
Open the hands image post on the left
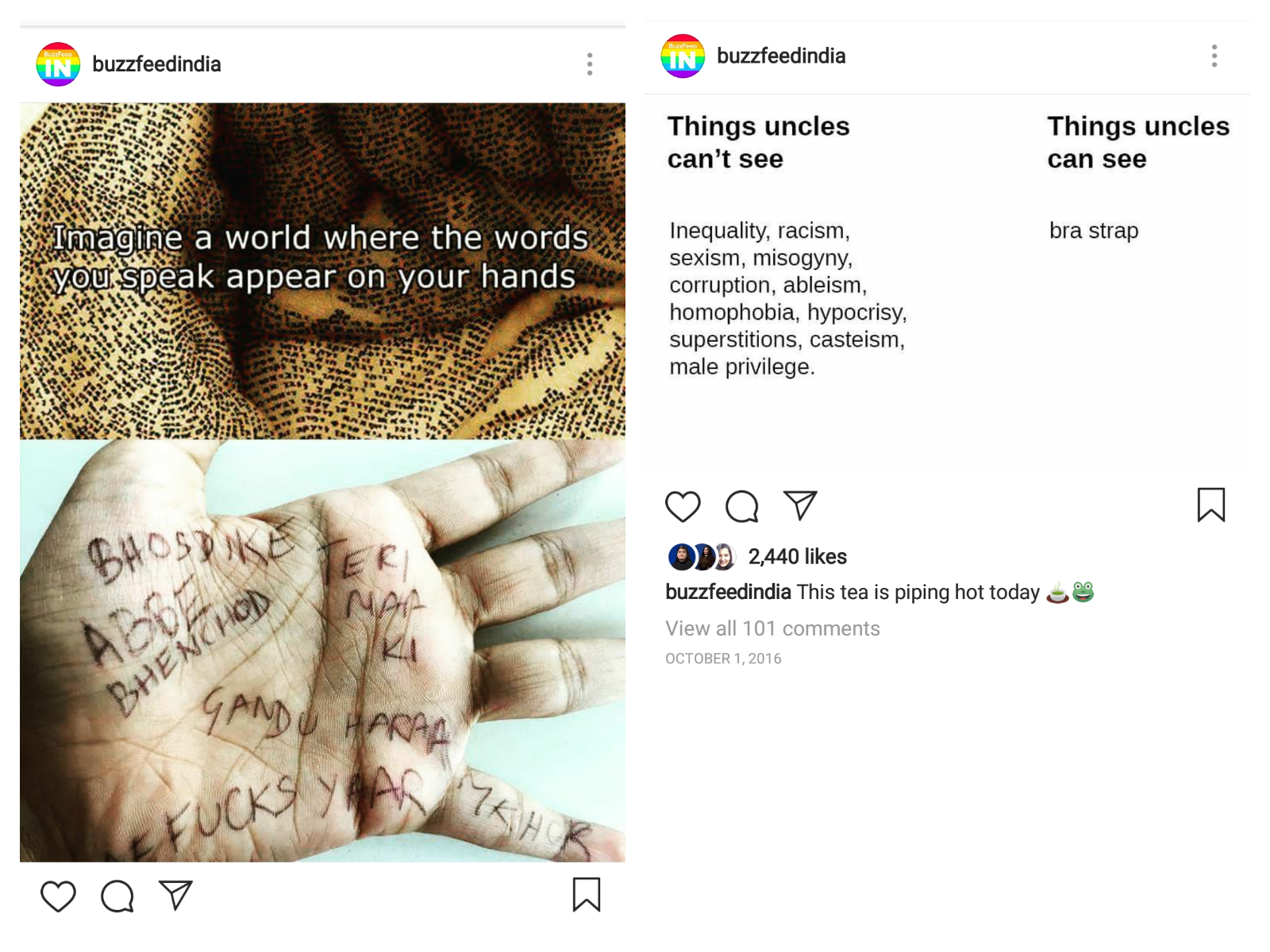pyautogui.click(x=322, y=482)
